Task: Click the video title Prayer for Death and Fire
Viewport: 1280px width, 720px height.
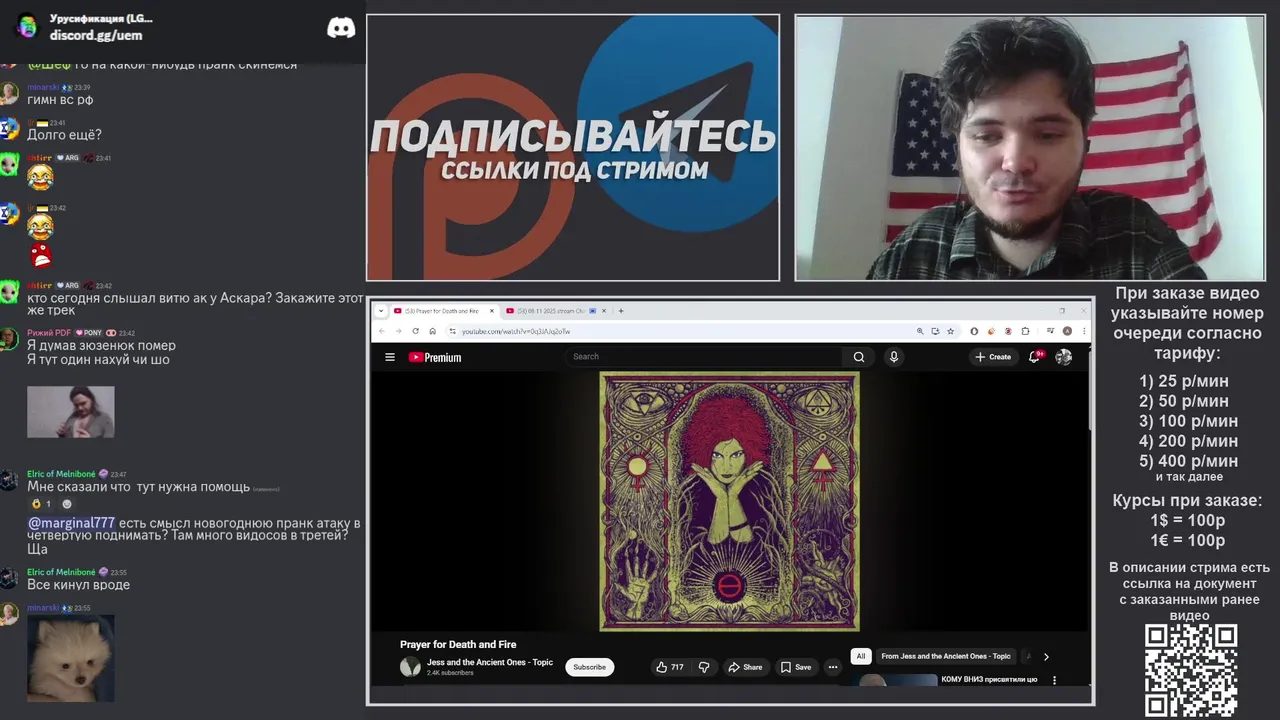Action: [x=458, y=644]
